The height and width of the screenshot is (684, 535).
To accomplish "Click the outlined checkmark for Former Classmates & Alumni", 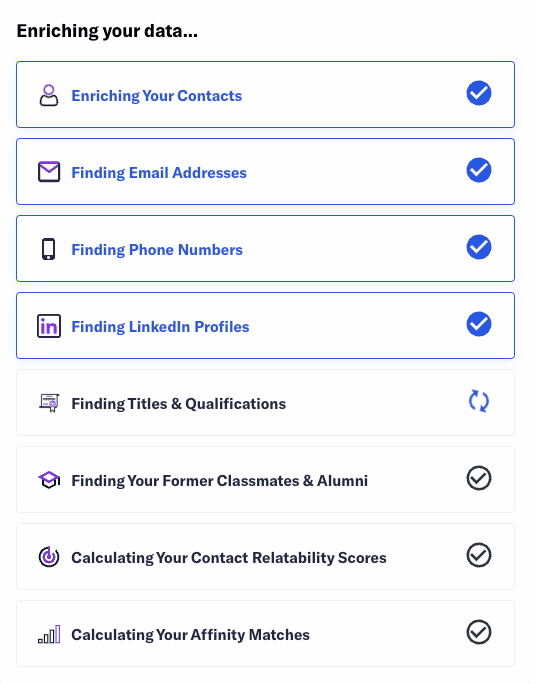I will [x=479, y=478].
